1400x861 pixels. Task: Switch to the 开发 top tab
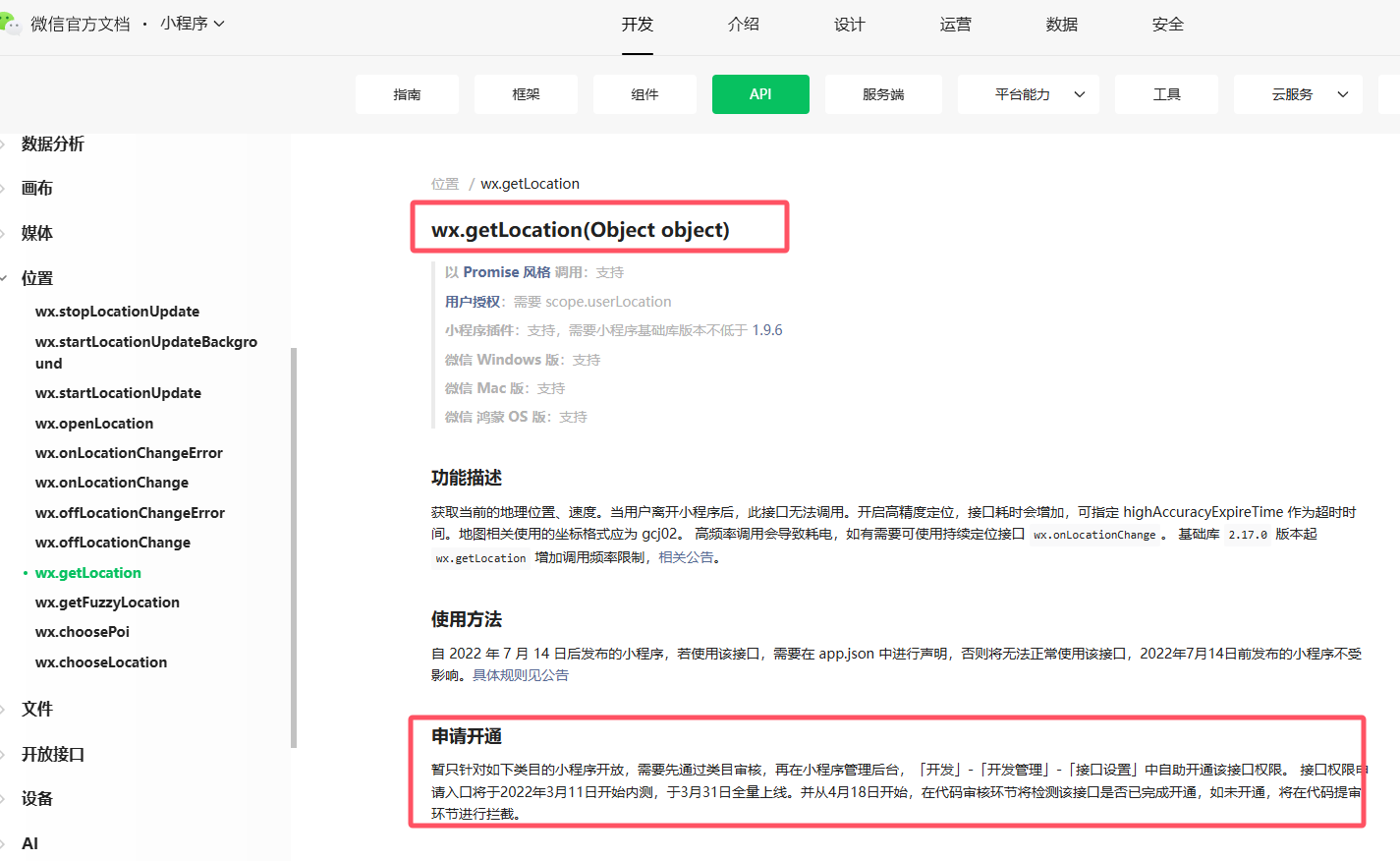point(638,25)
